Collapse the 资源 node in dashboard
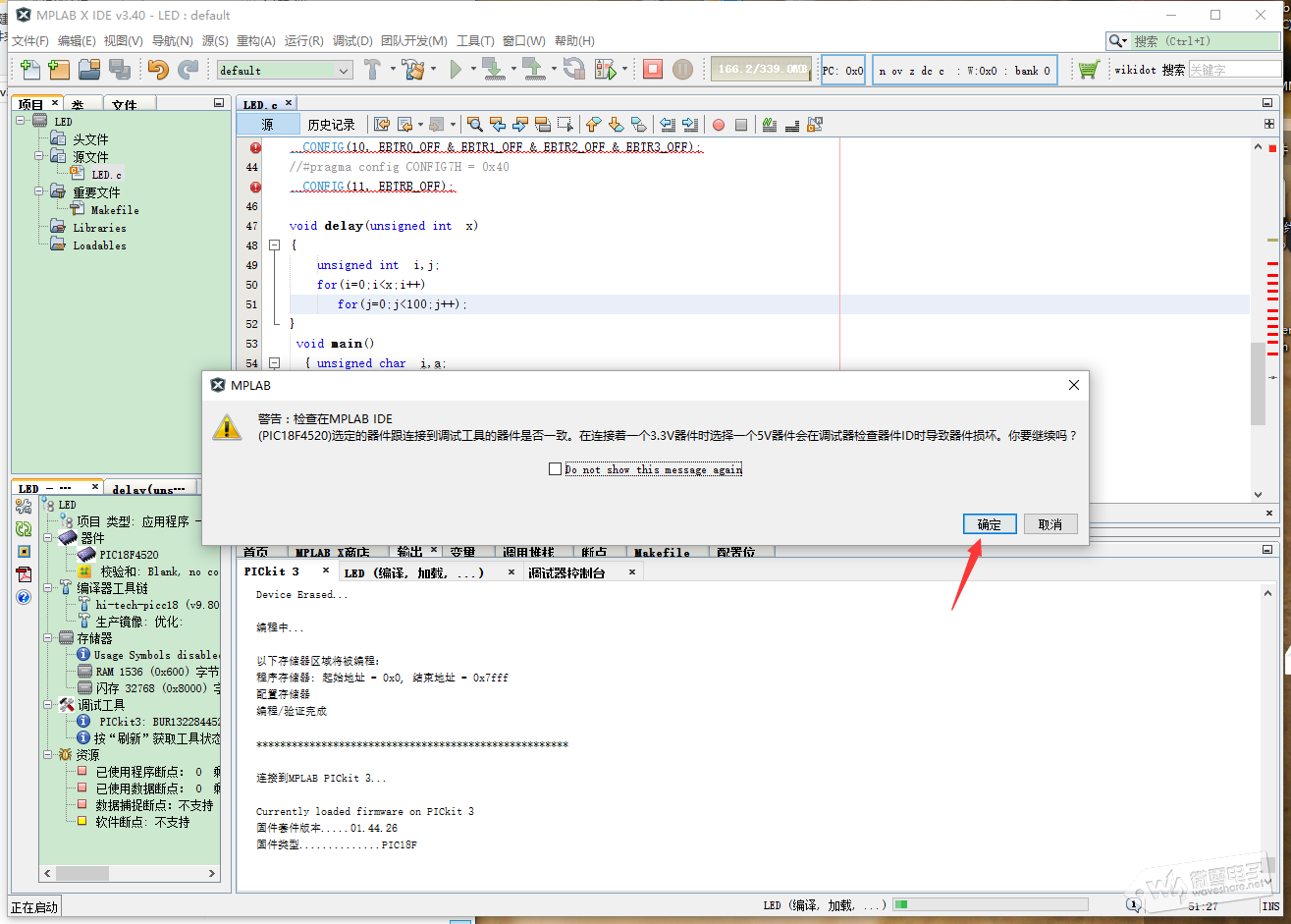 coord(48,755)
